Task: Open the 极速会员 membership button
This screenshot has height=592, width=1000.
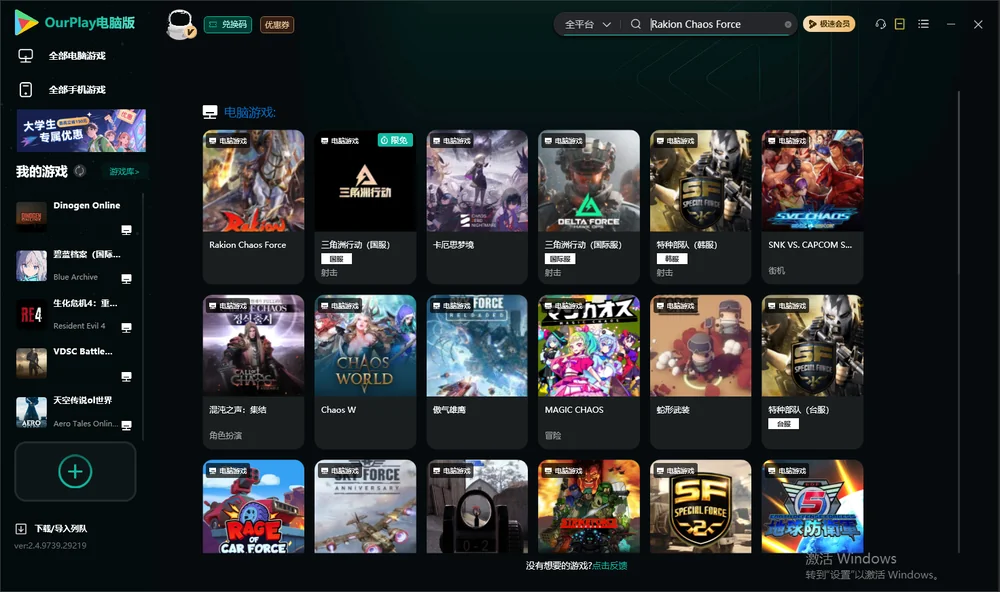Action: (x=828, y=24)
